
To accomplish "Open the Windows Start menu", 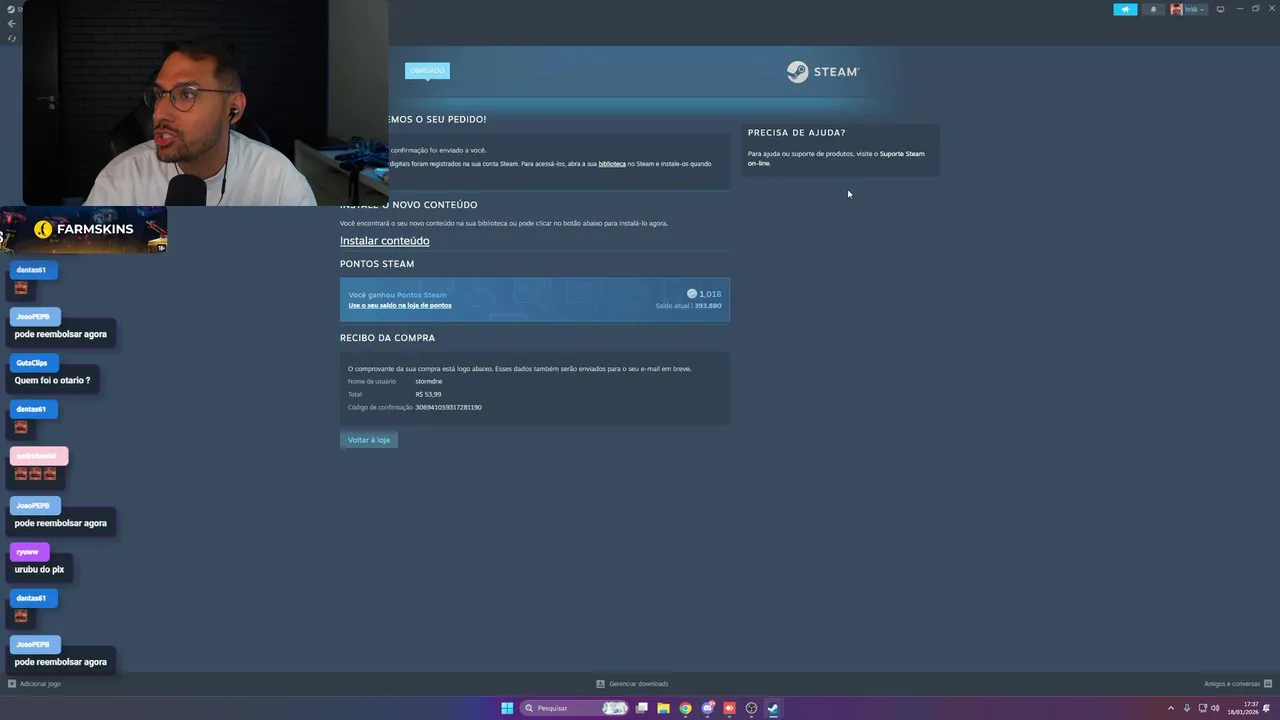I will (x=507, y=708).
